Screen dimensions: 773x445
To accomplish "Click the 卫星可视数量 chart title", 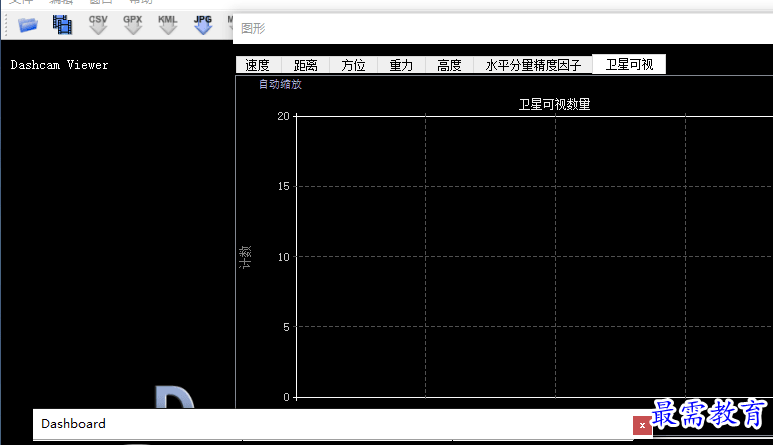I will pyautogui.click(x=554, y=104).
